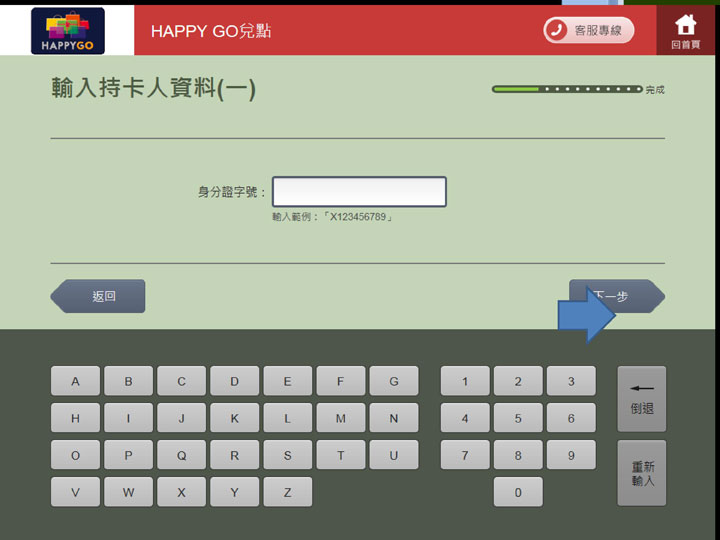
Task: Hit the T letter key
Action: click(341, 455)
